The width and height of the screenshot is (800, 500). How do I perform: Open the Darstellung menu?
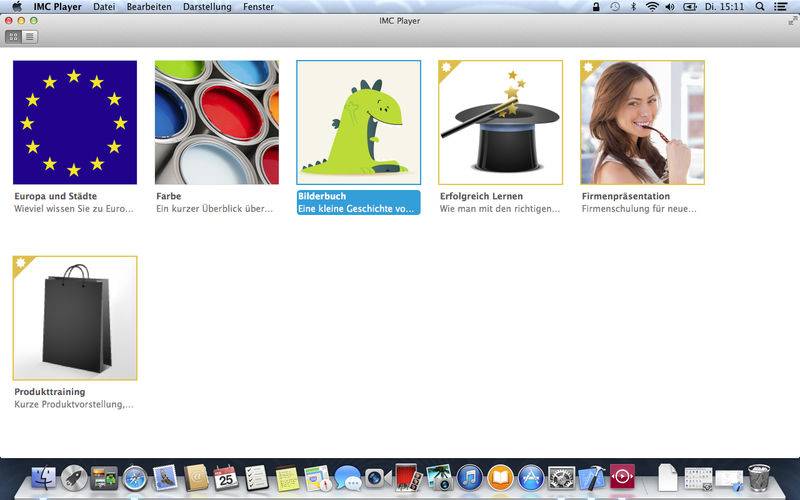207,7
